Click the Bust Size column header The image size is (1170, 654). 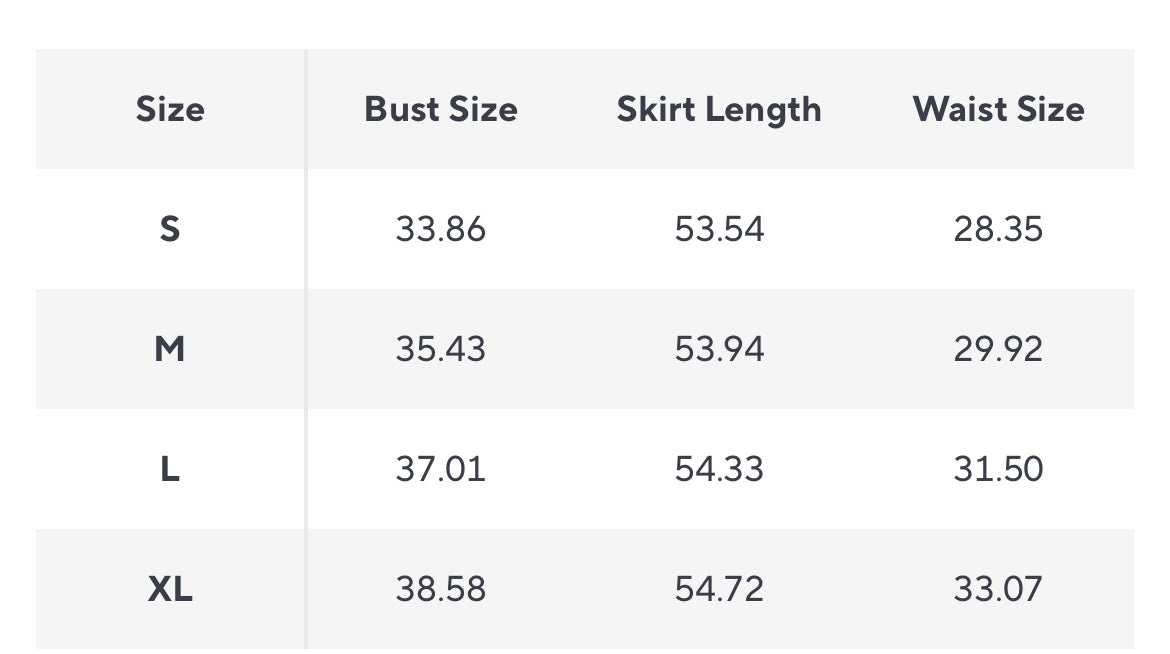click(x=440, y=109)
